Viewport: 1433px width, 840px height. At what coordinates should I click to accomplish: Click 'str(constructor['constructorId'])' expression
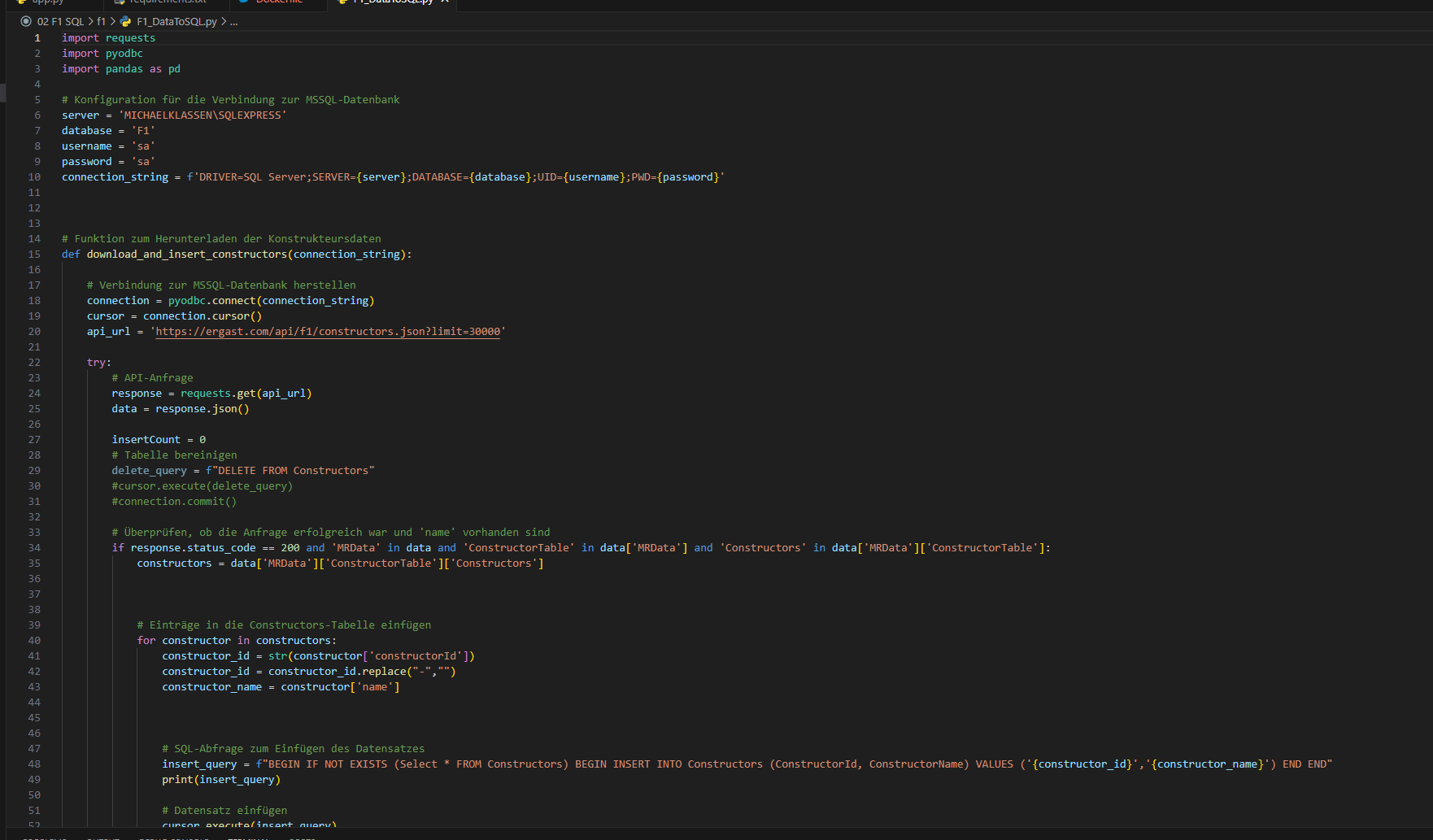point(372,656)
